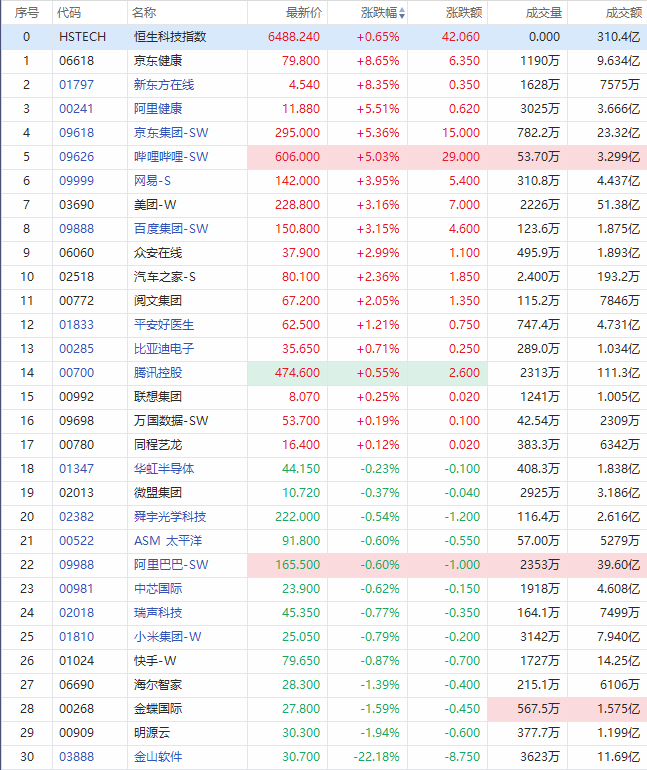Image resolution: width=647 pixels, height=770 pixels.
Task: Sort by 成交额 column header
Action: 624,13
